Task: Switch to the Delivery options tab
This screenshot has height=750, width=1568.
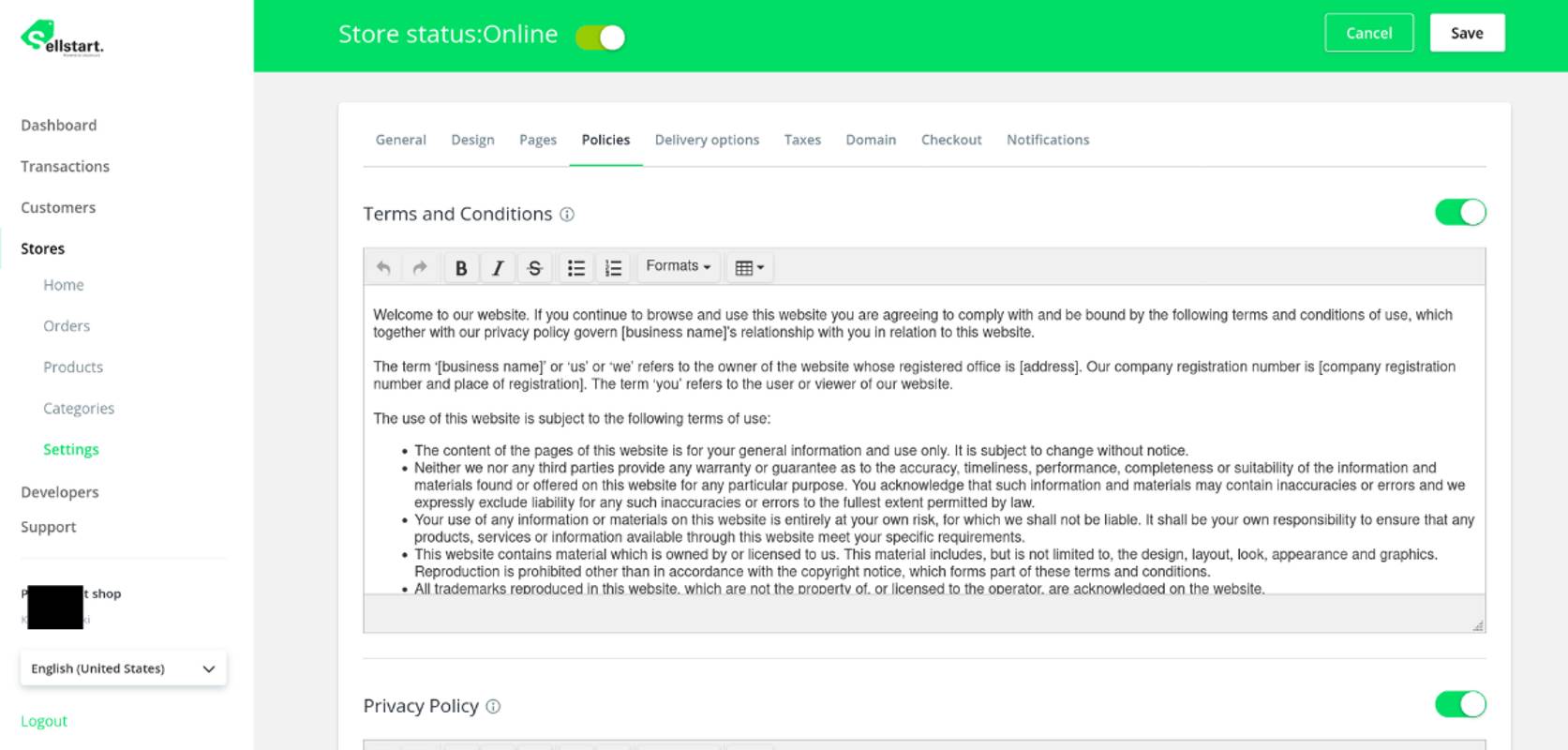Action: [x=707, y=140]
